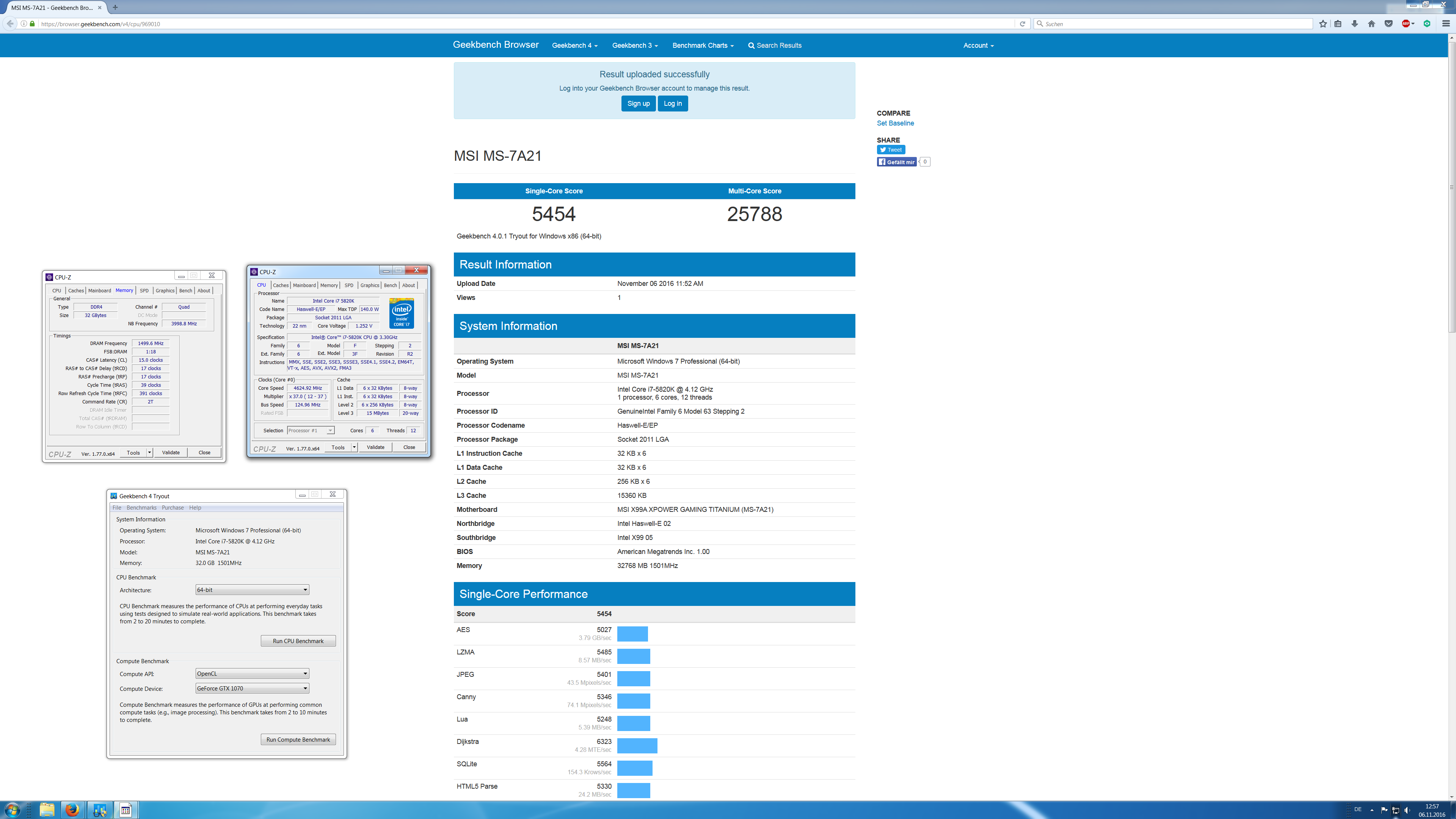Open Compute Device GeForce GTX 1070 dropdown
Image resolution: width=1456 pixels, height=819 pixels.
(252, 688)
